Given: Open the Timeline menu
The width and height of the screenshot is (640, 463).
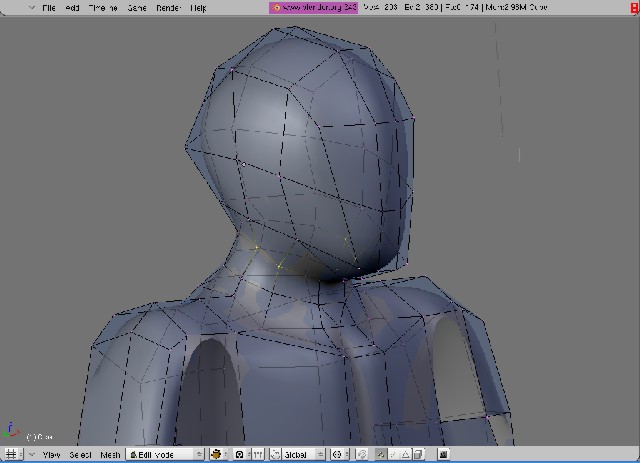Looking at the screenshot, I should click(x=103, y=8).
